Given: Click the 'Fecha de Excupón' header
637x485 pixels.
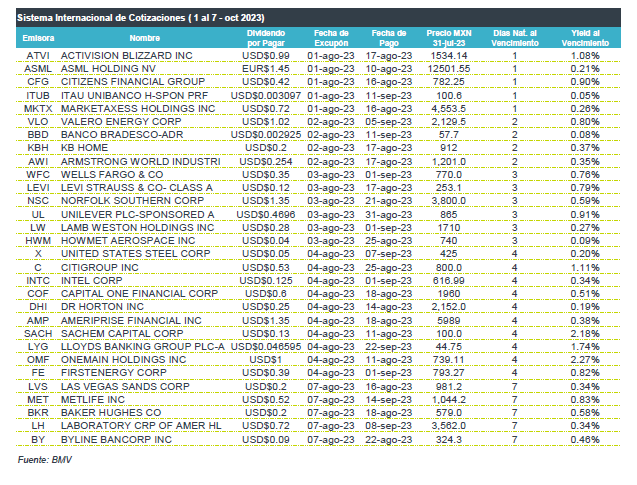Looking at the screenshot, I should [x=331, y=38].
